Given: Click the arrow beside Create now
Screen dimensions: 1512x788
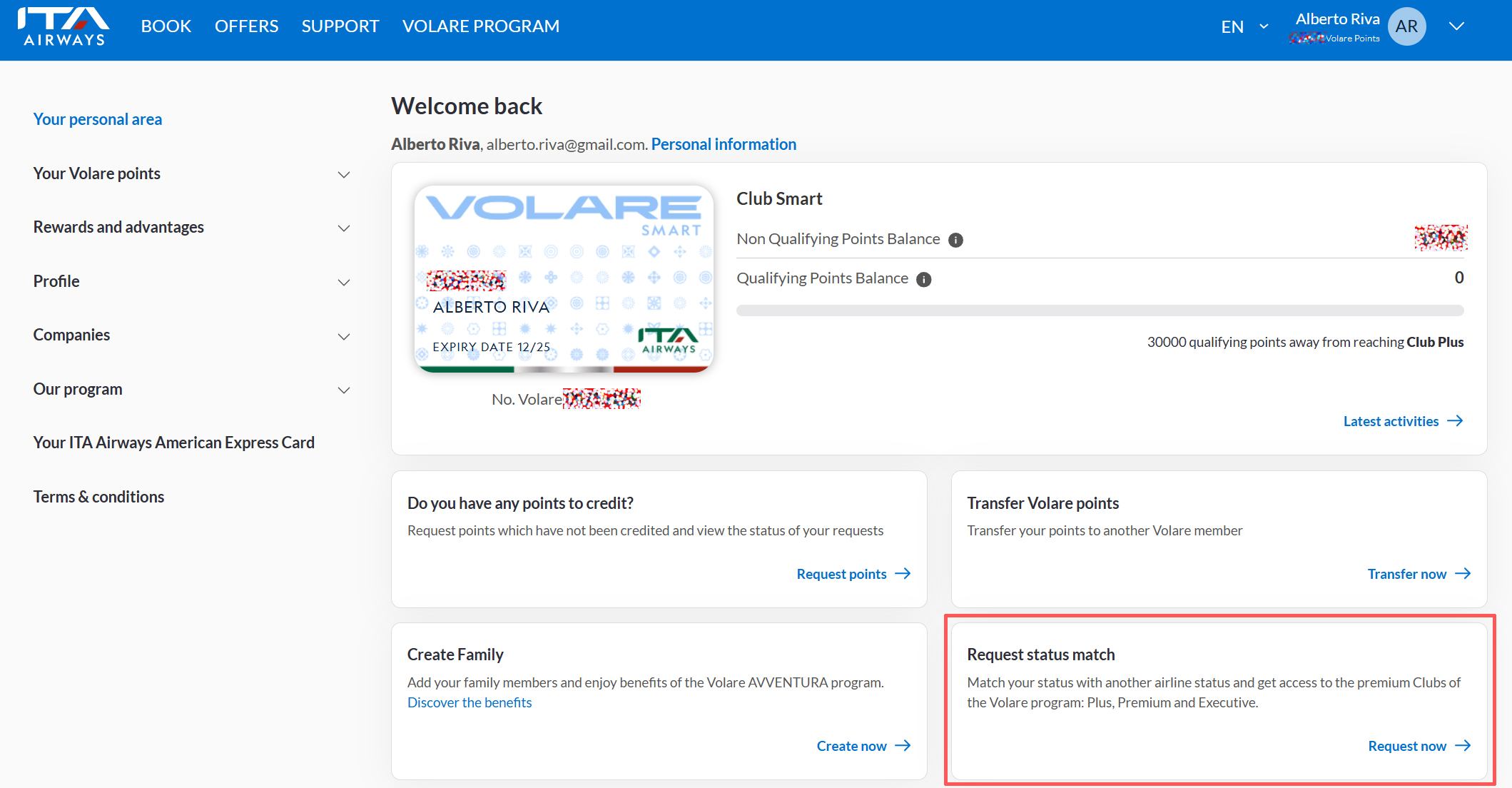Looking at the screenshot, I should tap(903, 746).
